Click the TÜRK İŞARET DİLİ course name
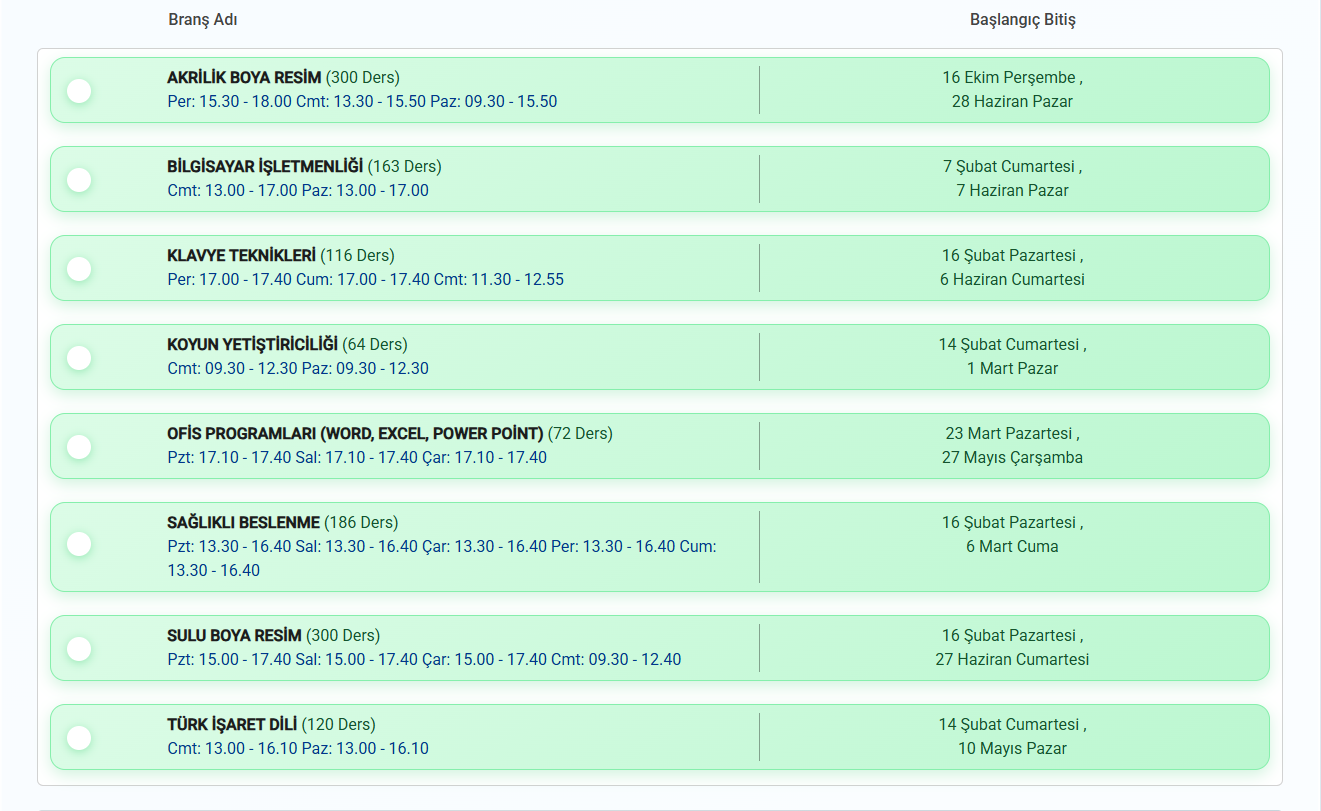 [x=232, y=725]
